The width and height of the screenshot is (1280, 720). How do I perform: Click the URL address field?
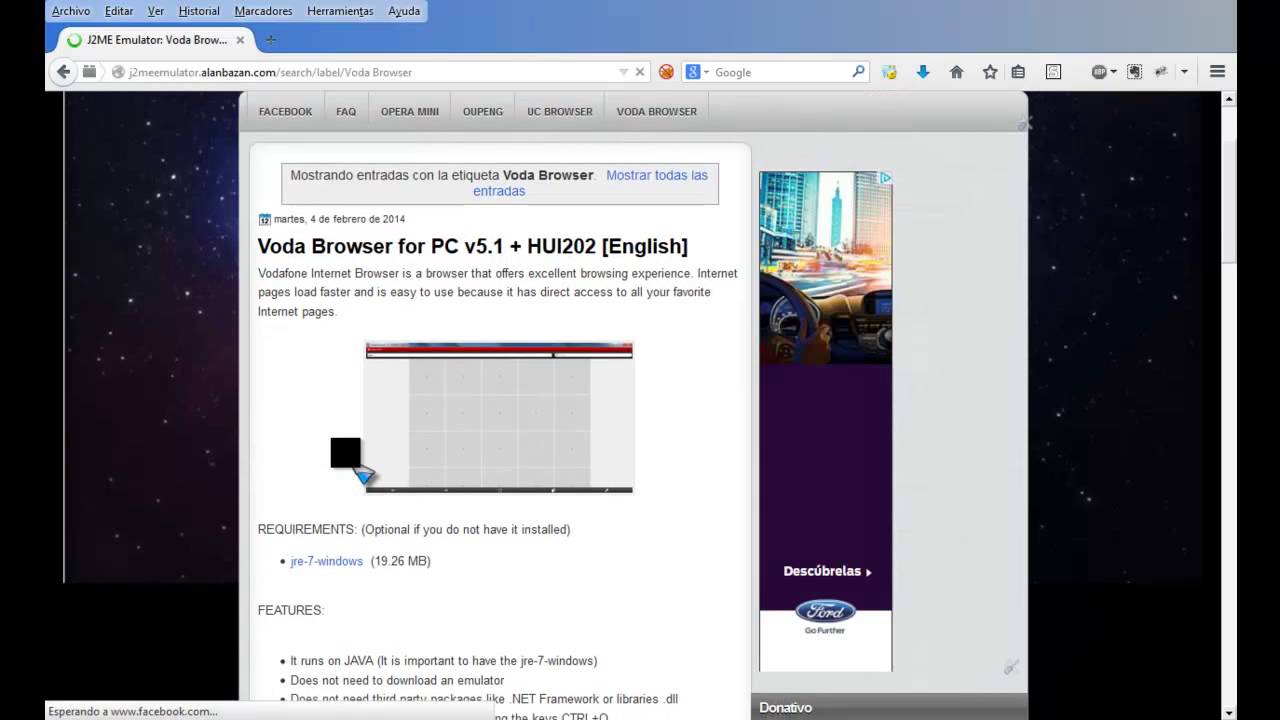click(x=370, y=72)
